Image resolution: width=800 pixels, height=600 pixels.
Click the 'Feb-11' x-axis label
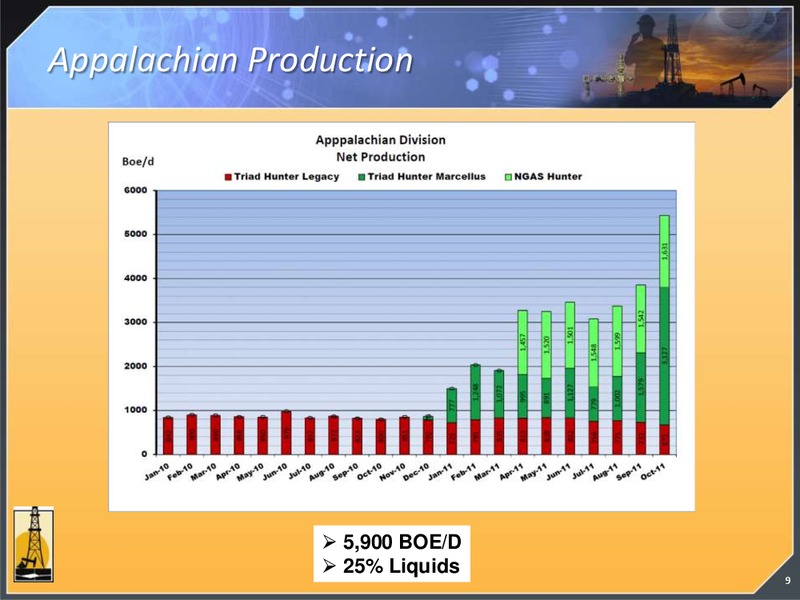(x=464, y=471)
